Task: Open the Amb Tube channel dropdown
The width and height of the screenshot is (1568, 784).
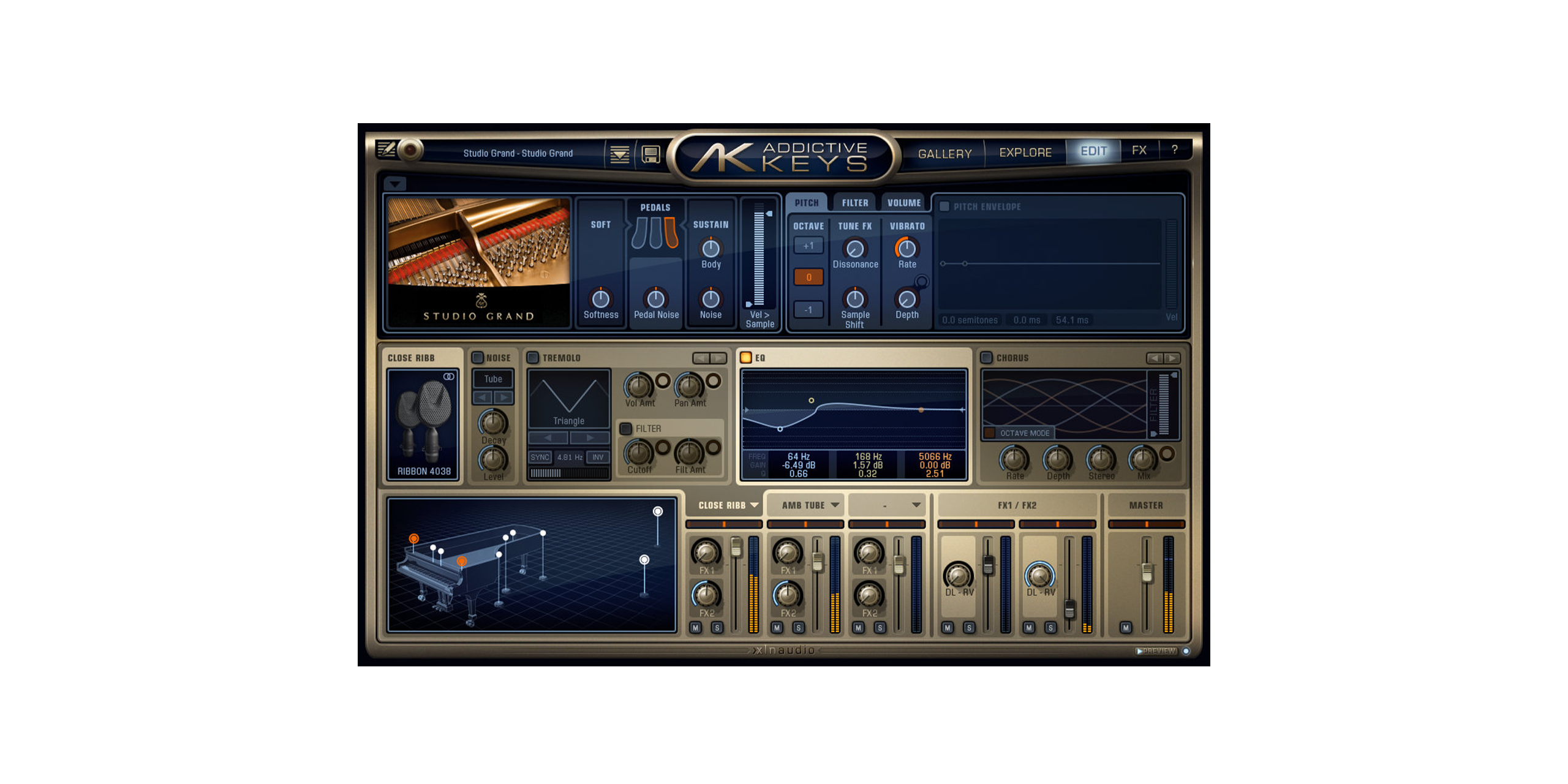Action: click(x=834, y=505)
